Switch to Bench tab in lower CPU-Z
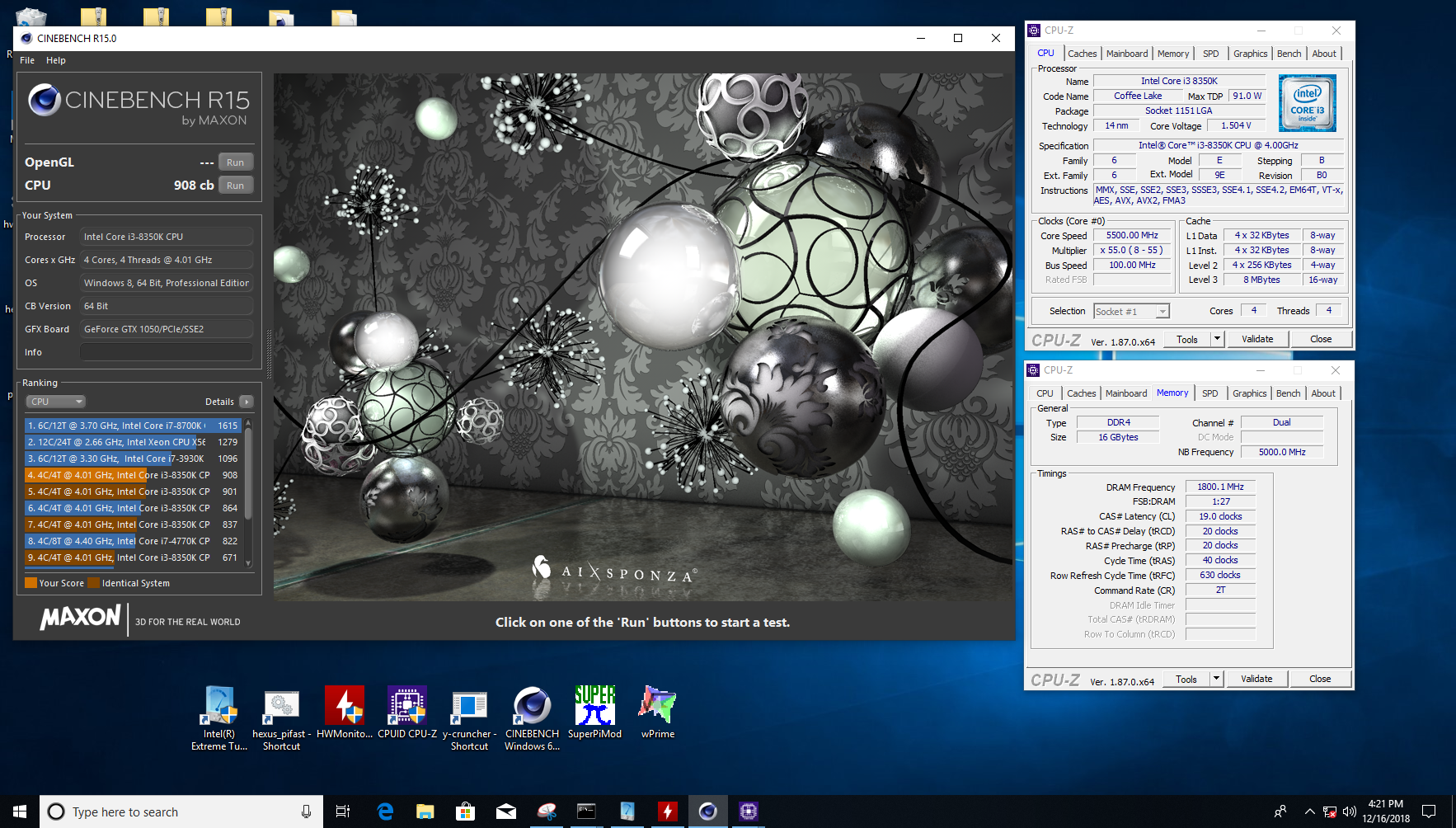This screenshot has height=828, width=1456. point(1288,393)
